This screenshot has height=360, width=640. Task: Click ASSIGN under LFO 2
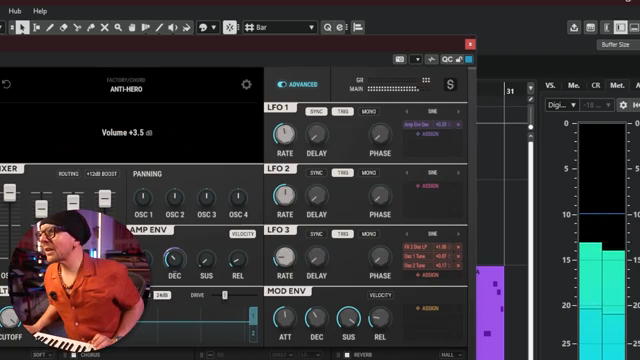[x=427, y=186]
